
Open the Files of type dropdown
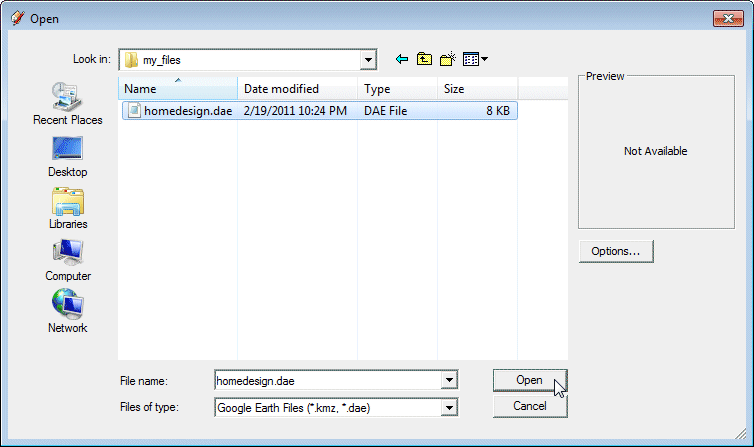coord(450,407)
